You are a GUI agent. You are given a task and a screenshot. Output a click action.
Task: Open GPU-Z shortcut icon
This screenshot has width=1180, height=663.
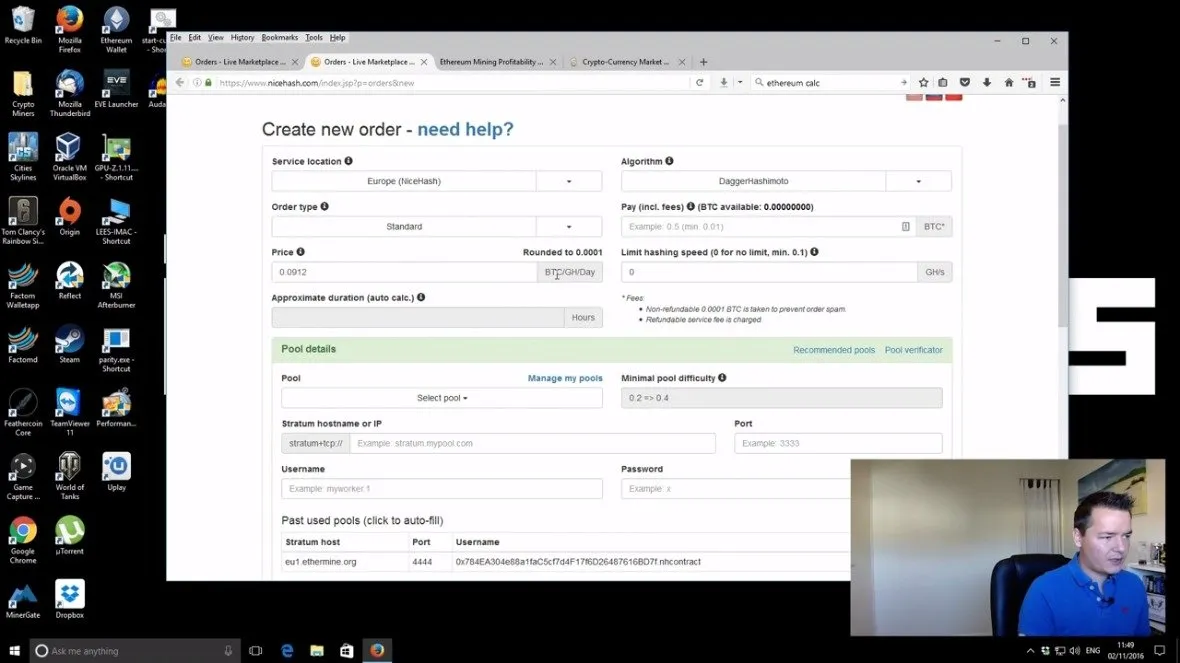coord(116,157)
